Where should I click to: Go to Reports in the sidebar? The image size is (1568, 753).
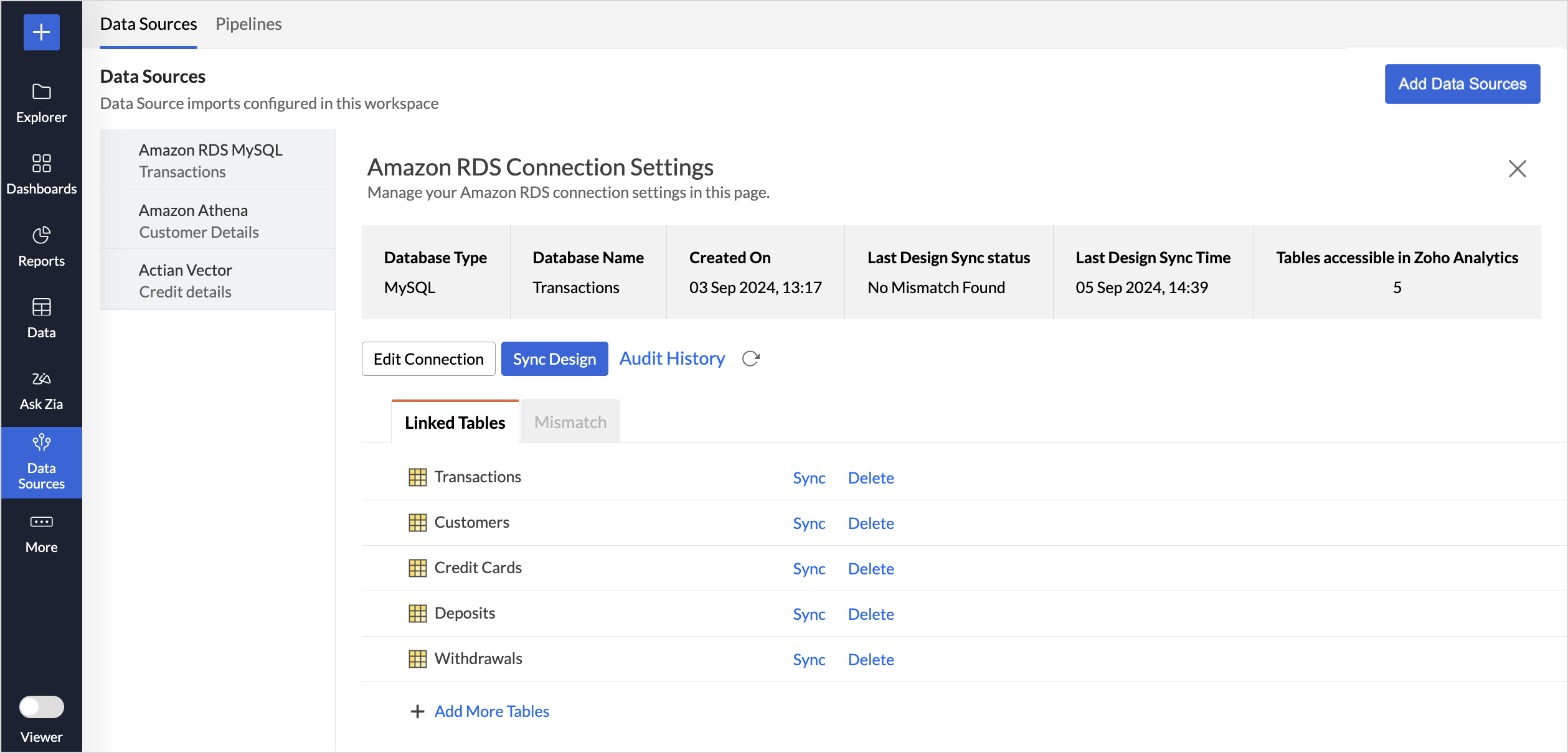pos(41,246)
